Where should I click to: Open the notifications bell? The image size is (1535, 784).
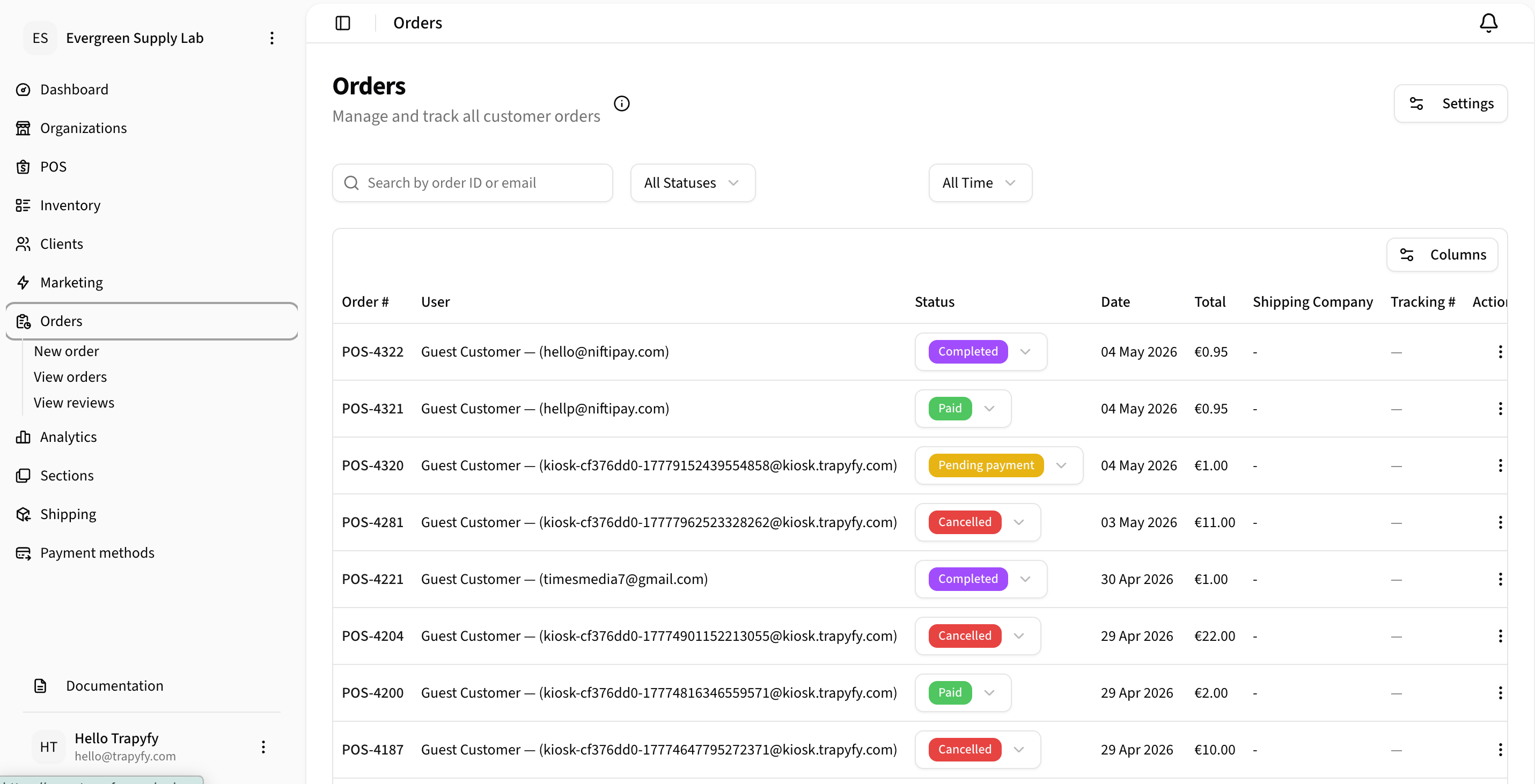click(1488, 23)
